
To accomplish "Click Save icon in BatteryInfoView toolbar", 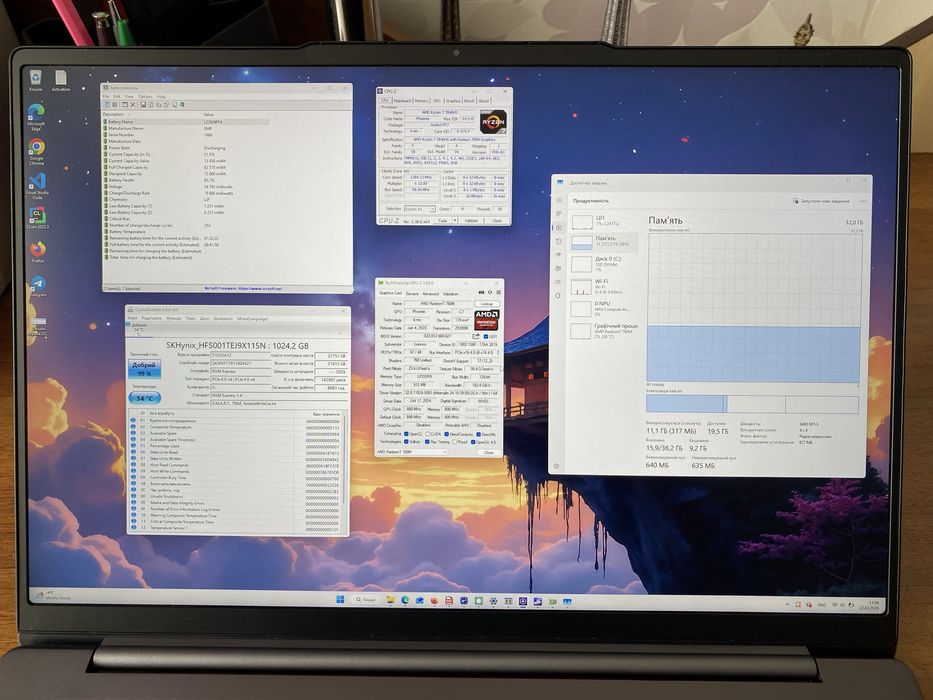I will [143, 105].
